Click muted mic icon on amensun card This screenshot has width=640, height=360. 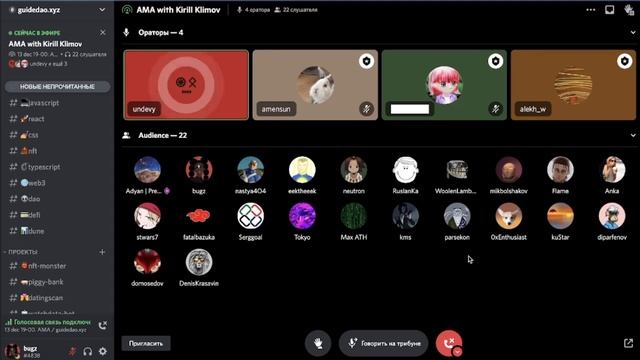366,109
